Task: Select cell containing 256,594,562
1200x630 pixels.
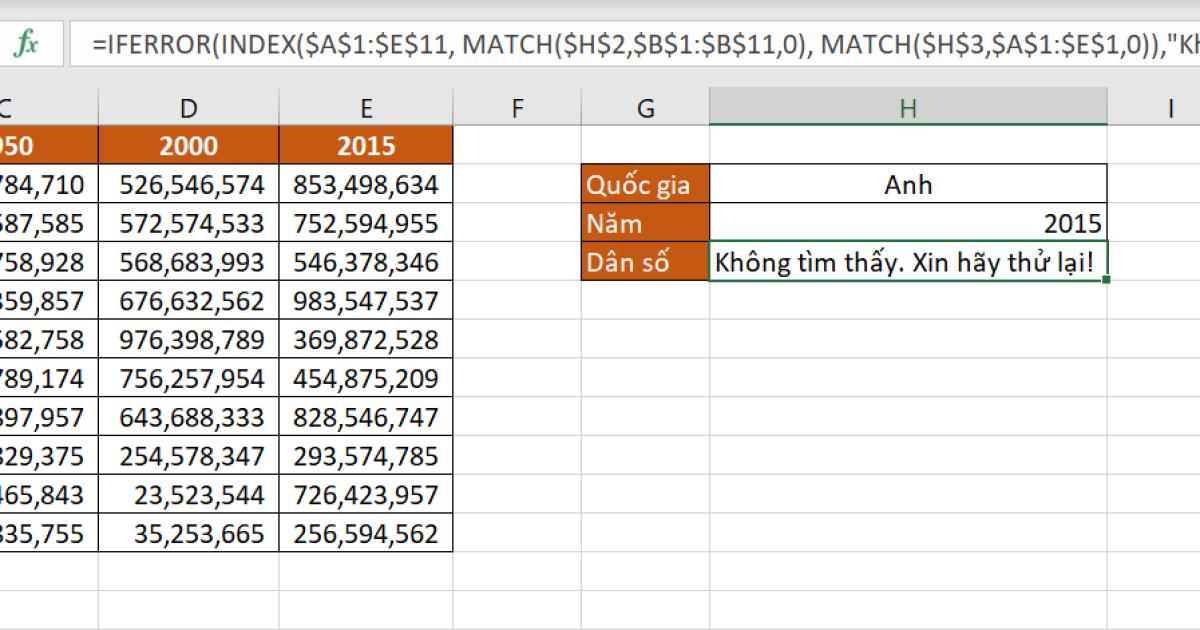Action: tap(366, 533)
